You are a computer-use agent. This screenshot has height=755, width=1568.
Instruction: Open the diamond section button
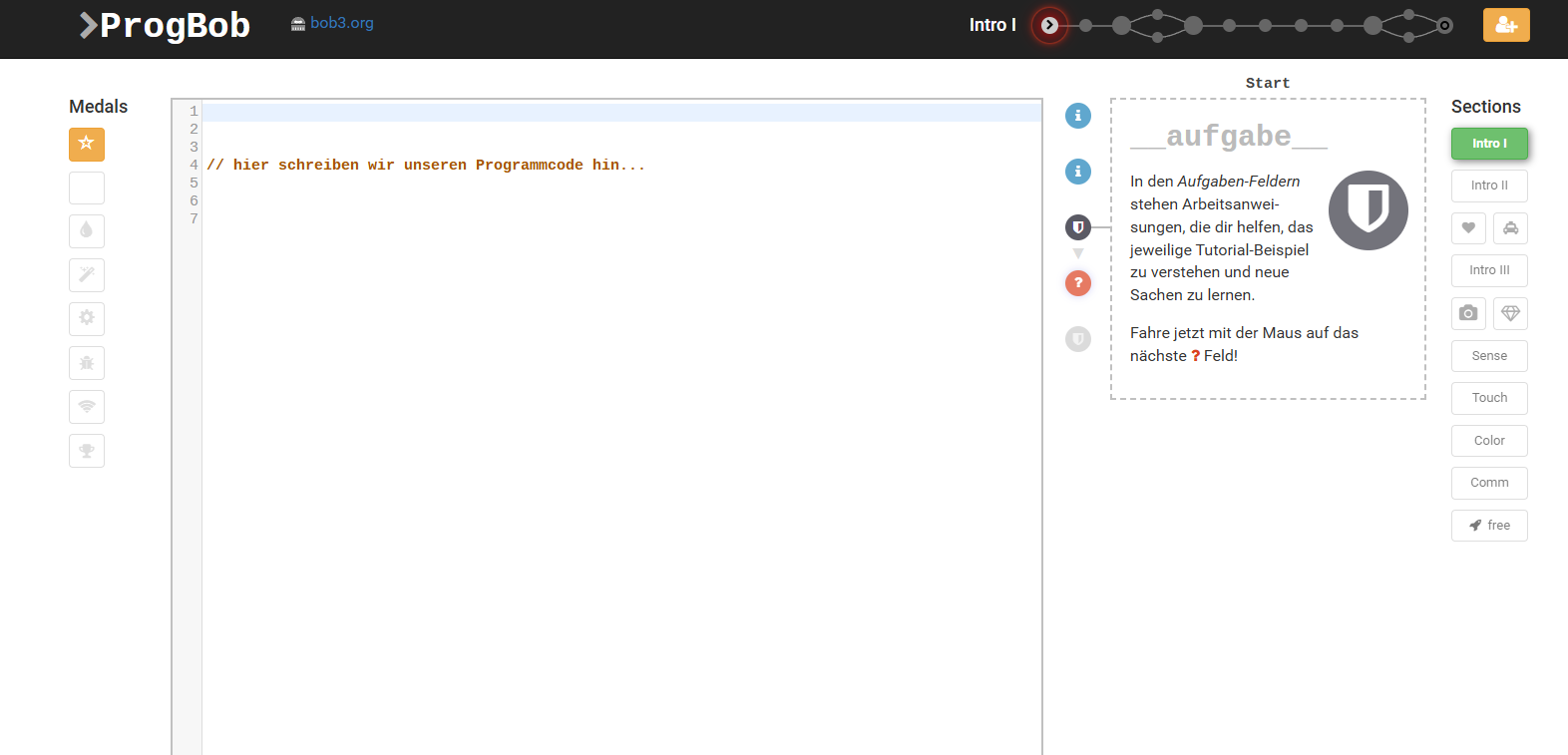pos(1510,313)
